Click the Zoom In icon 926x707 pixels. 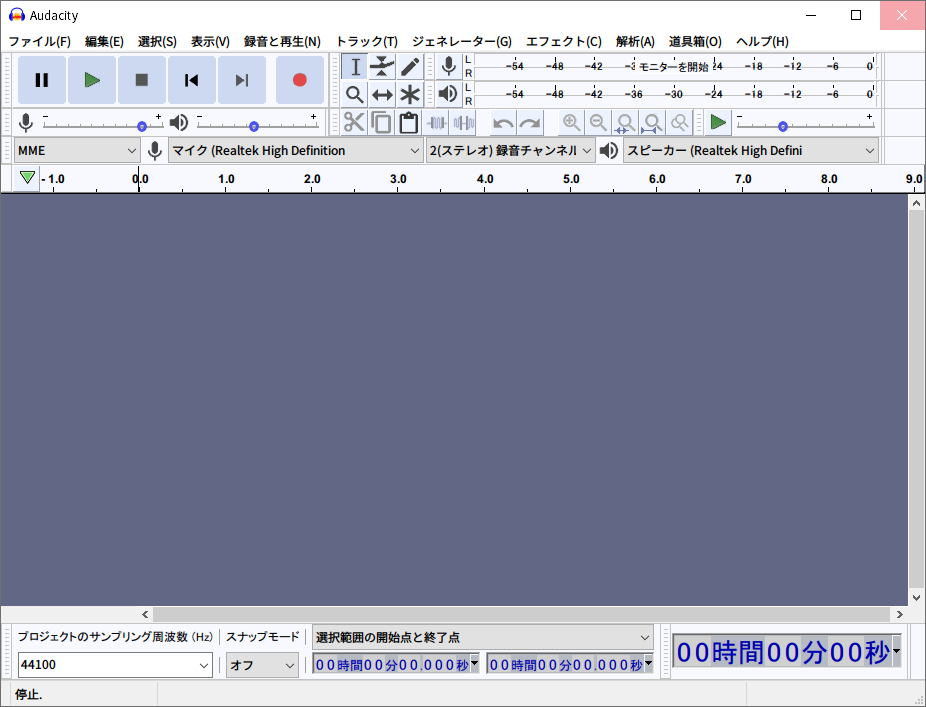tap(571, 123)
